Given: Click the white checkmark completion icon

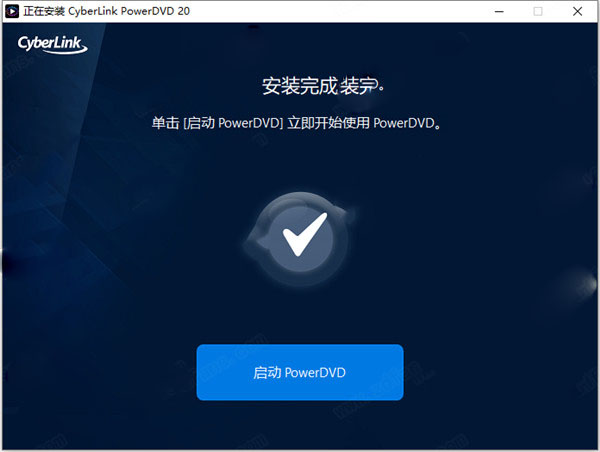Looking at the screenshot, I should (x=305, y=234).
